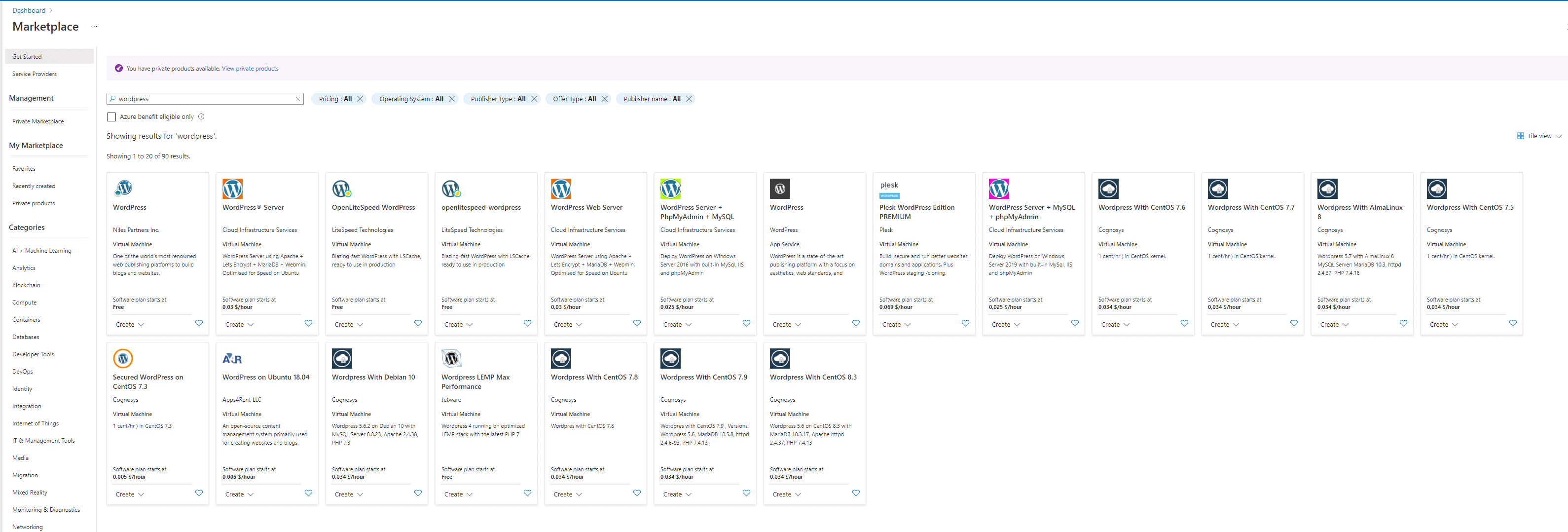Click into the wordpress search field
This screenshot has height=532, width=1568.
click(205, 99)
